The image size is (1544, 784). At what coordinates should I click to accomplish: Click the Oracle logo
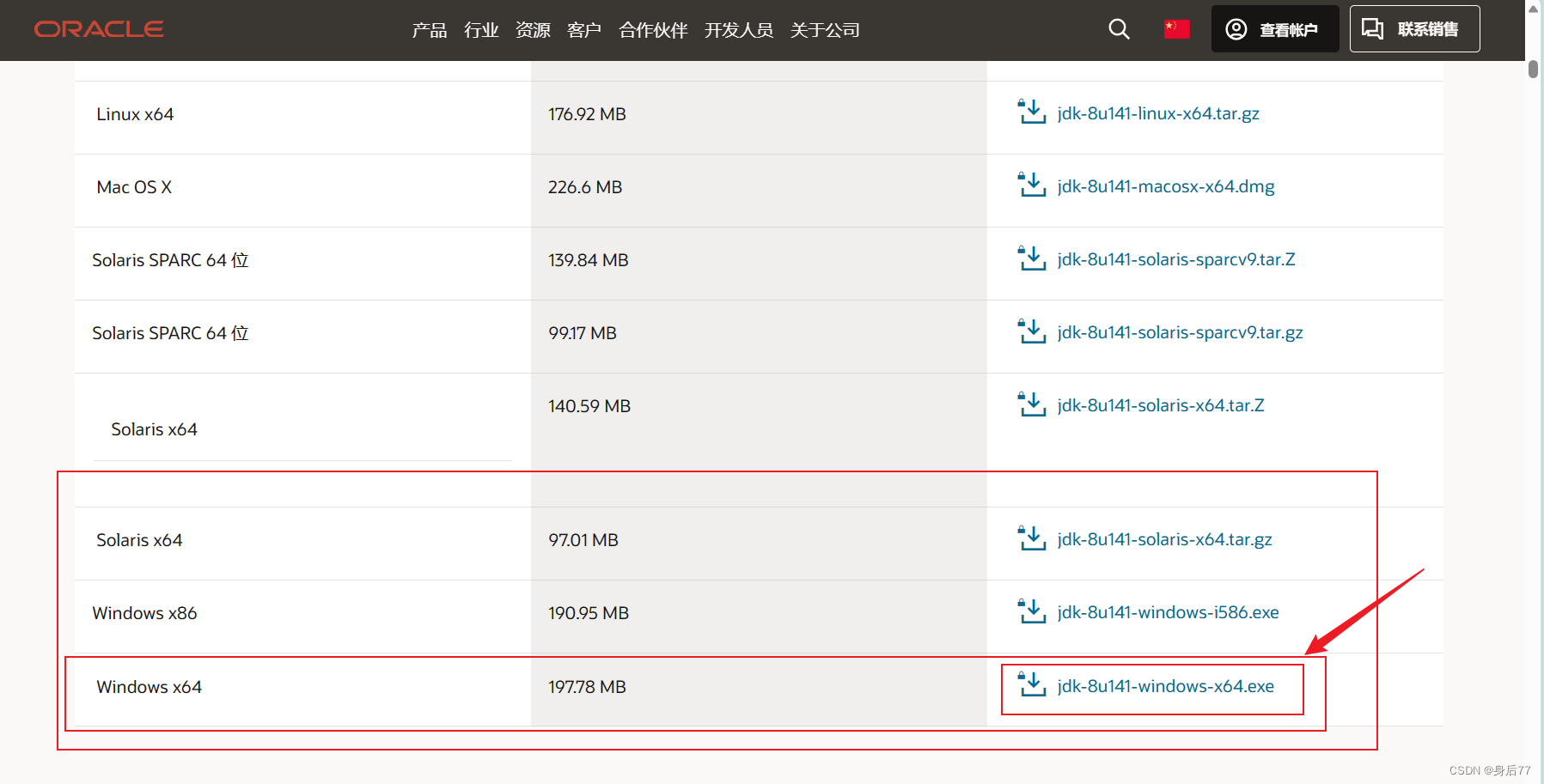pyautogui.click(x=99, y=29)
